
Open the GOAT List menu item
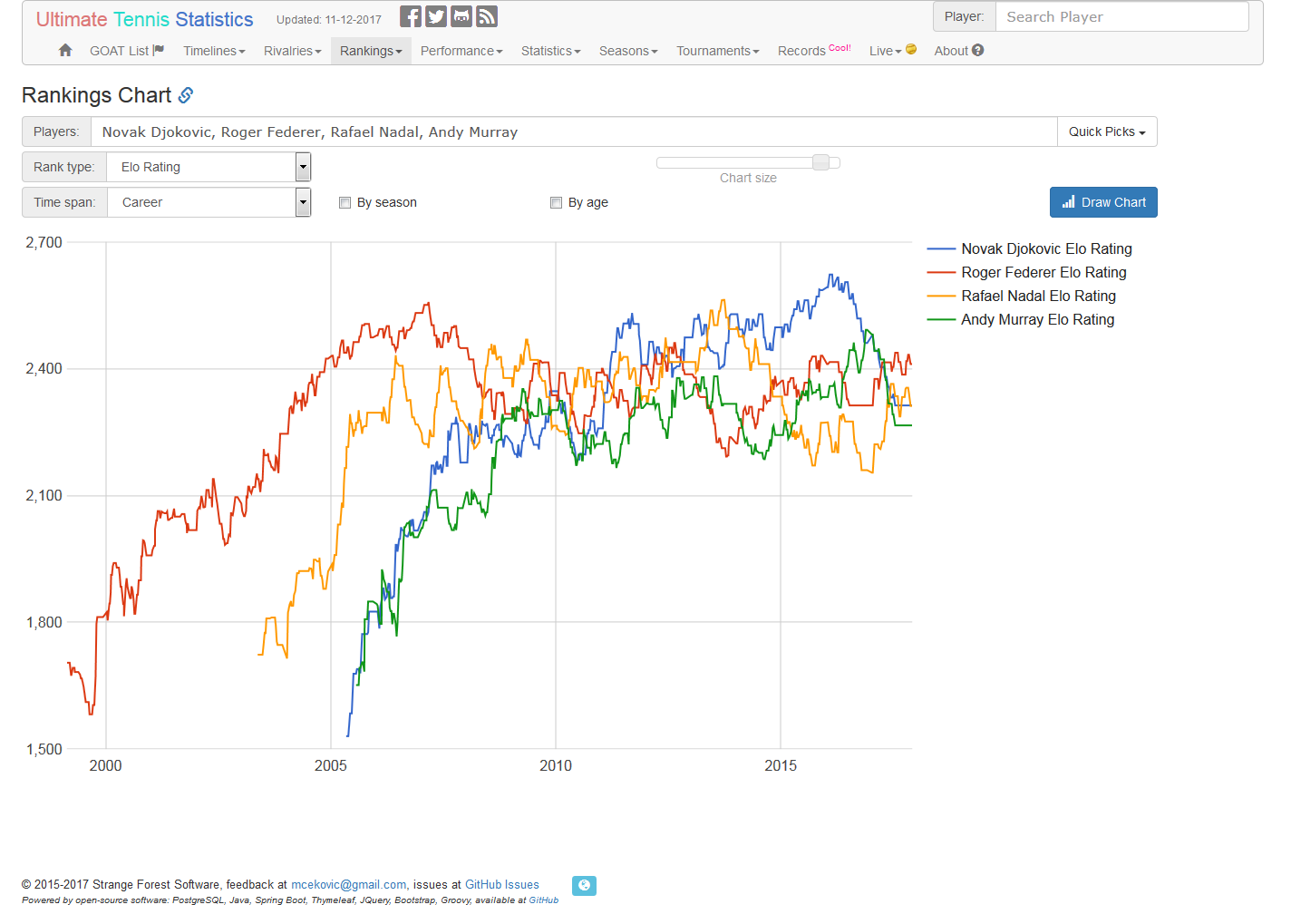[127, 51]
